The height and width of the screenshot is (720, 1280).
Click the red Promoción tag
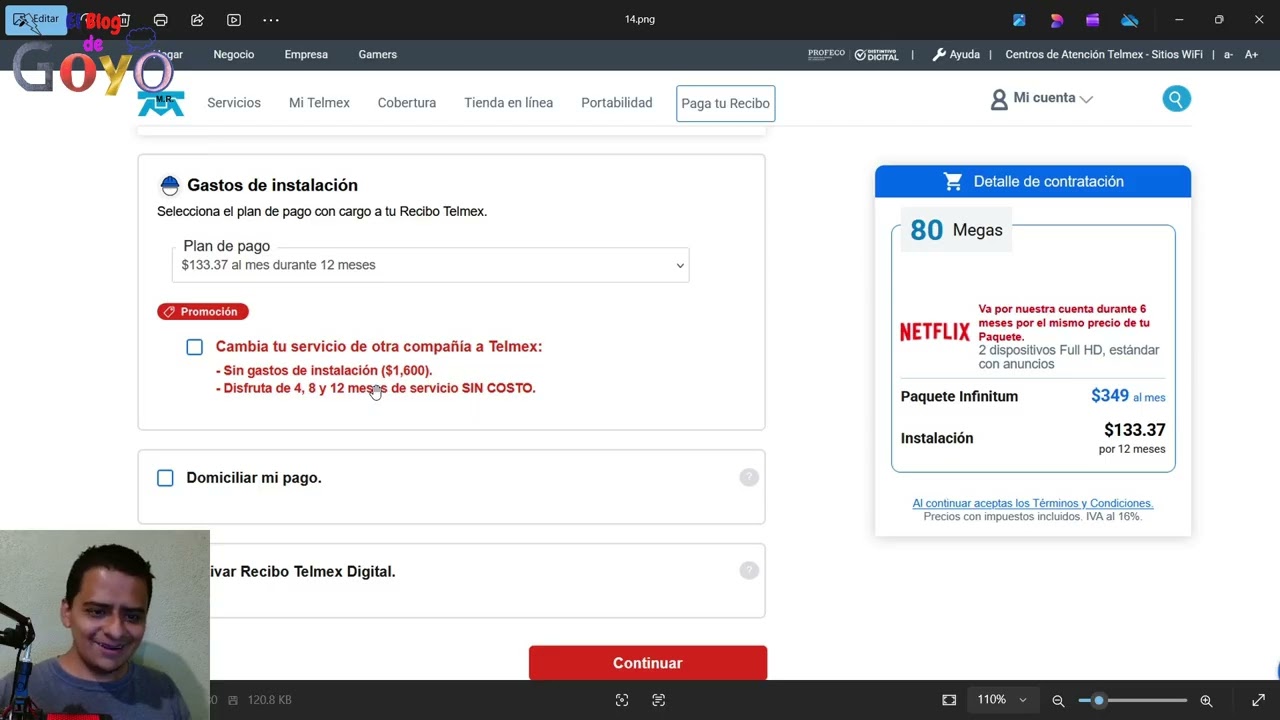(203, 312)
